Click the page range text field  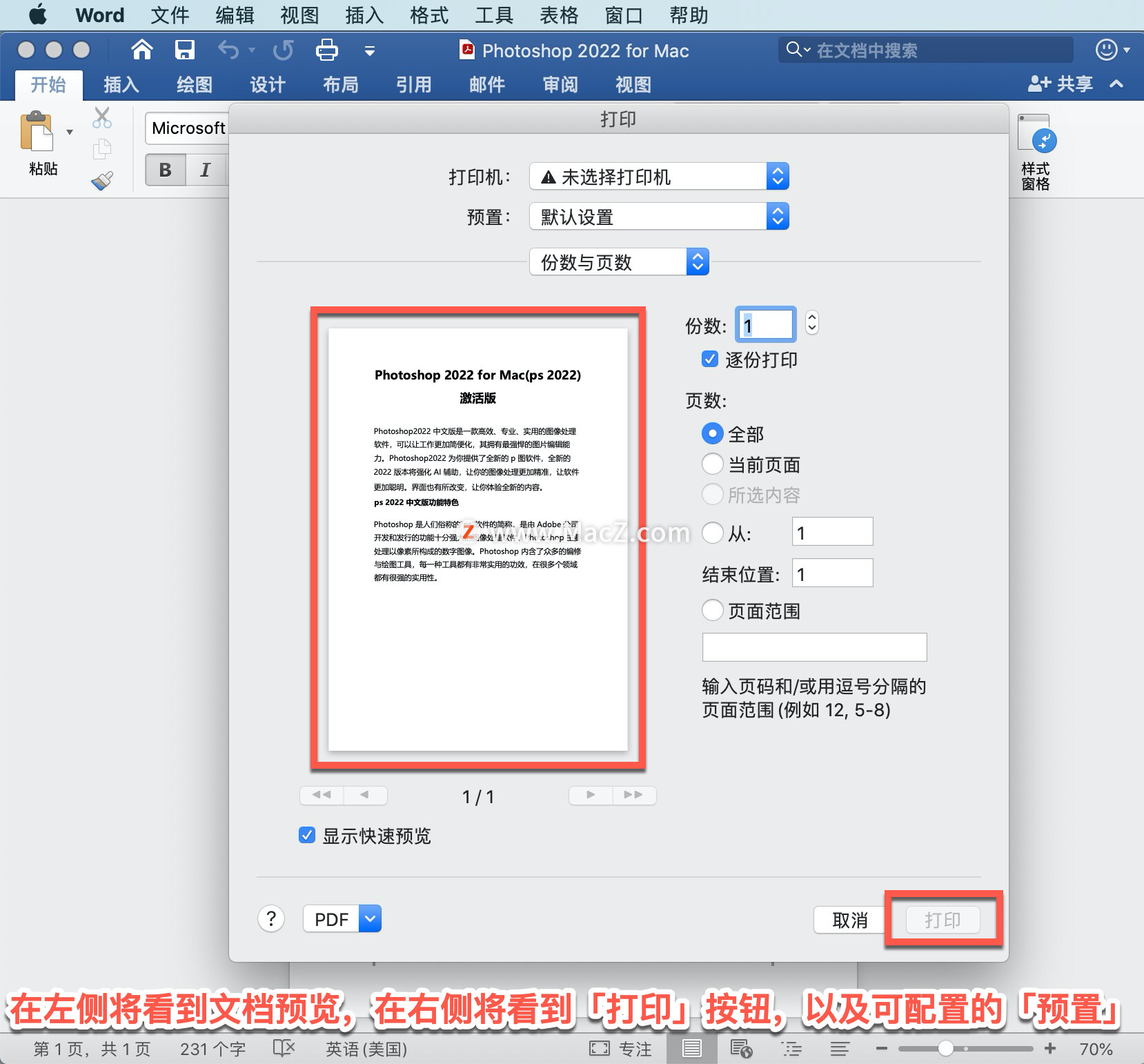point(814,647)
